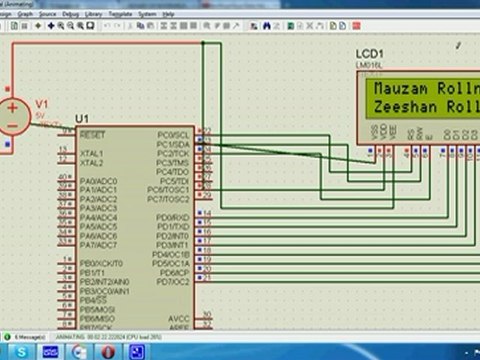Click the Block Move icon
Image resolution: width=480 pixels, height=360 pixels.
[x=173, y=26]
